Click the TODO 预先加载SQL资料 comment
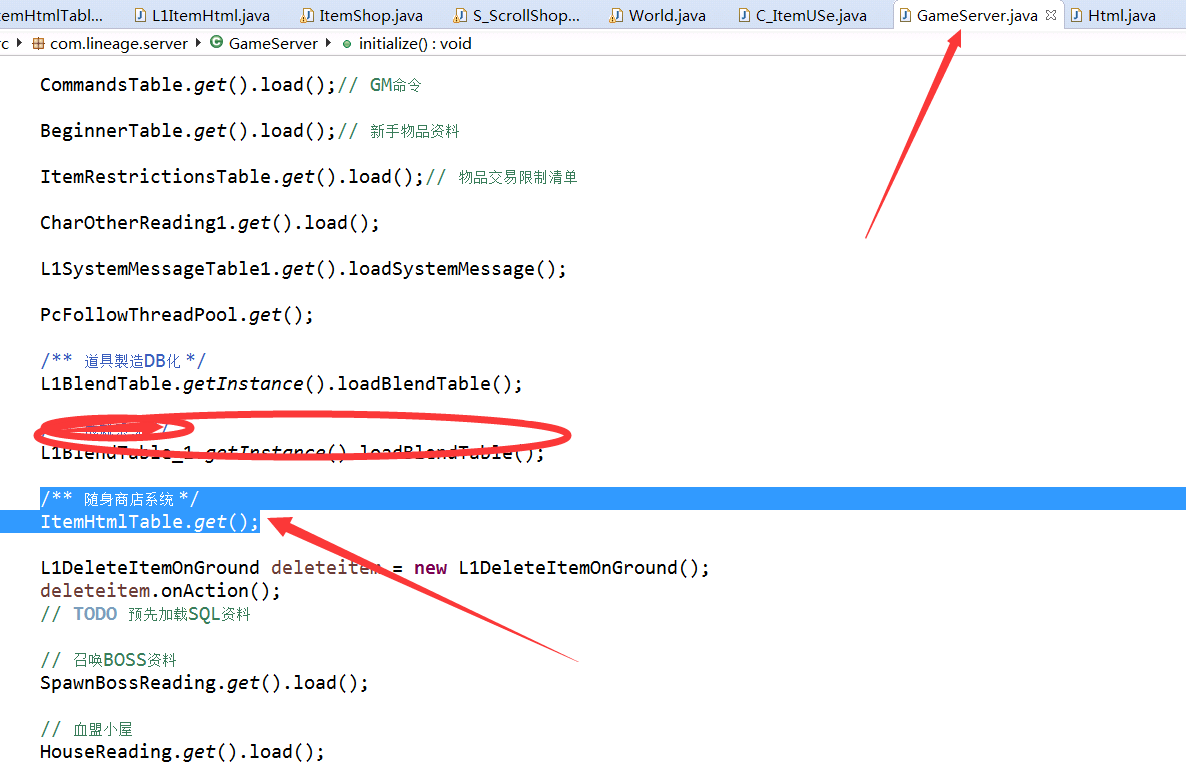1186x767 pixels. (145, 614)
